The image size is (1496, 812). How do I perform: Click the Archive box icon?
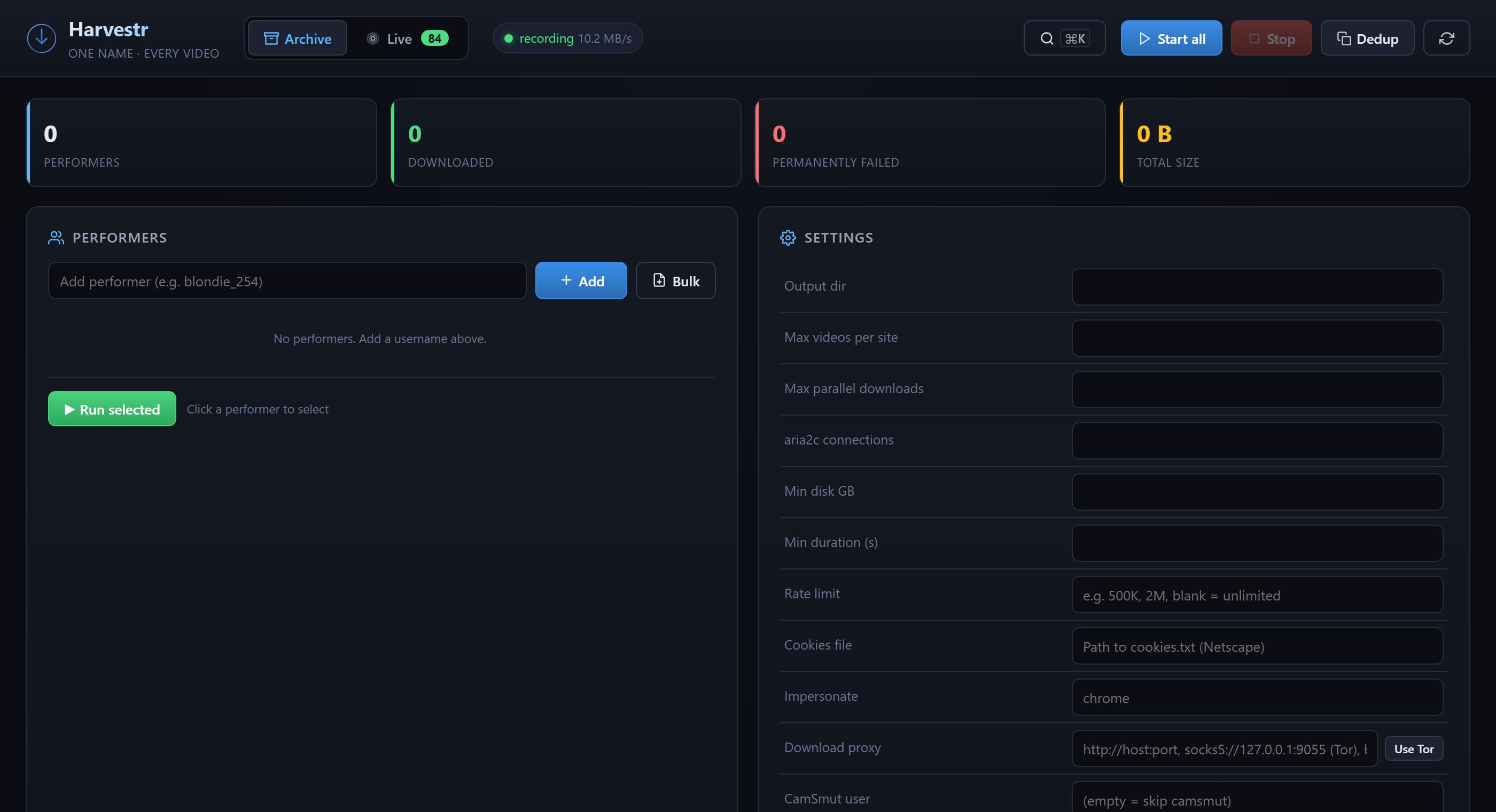coord(271,38)
